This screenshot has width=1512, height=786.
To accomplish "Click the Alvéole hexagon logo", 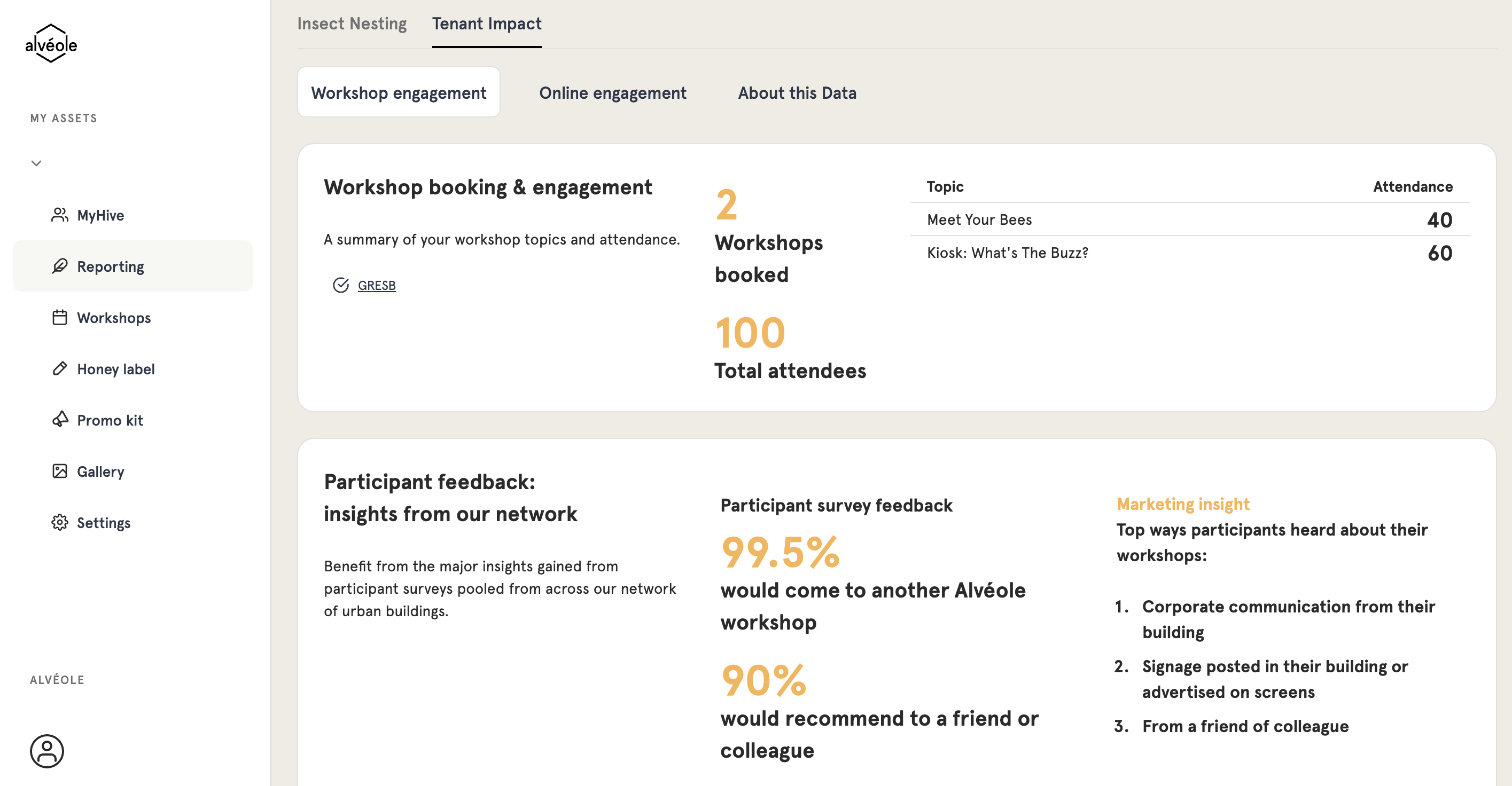I will point(51,43).
